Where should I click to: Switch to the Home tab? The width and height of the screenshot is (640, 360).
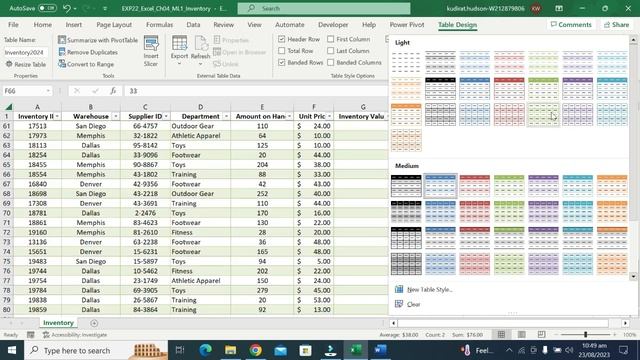[42, 24]
